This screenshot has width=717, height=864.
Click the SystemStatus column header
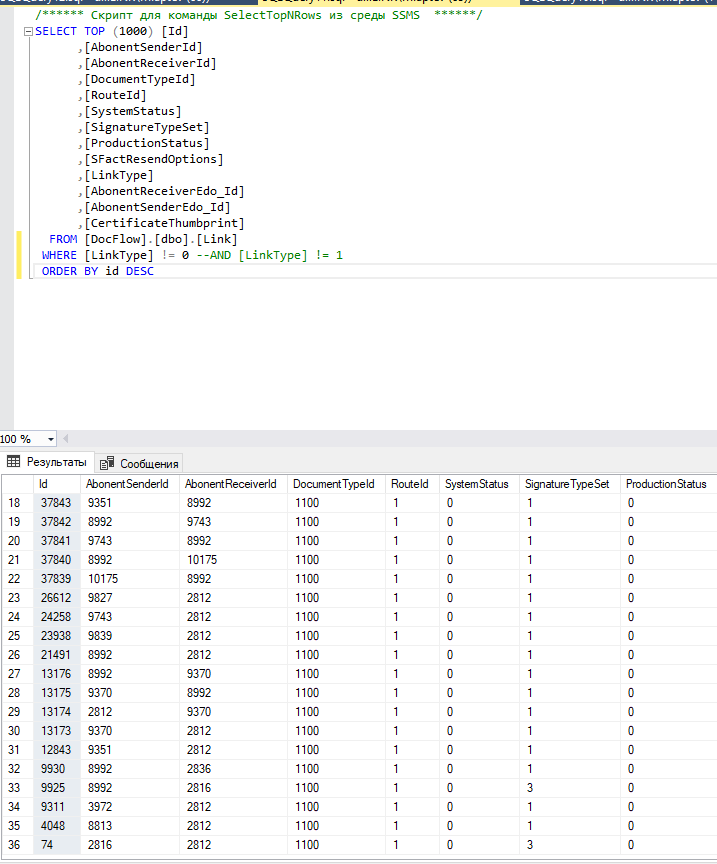(476, 484)
